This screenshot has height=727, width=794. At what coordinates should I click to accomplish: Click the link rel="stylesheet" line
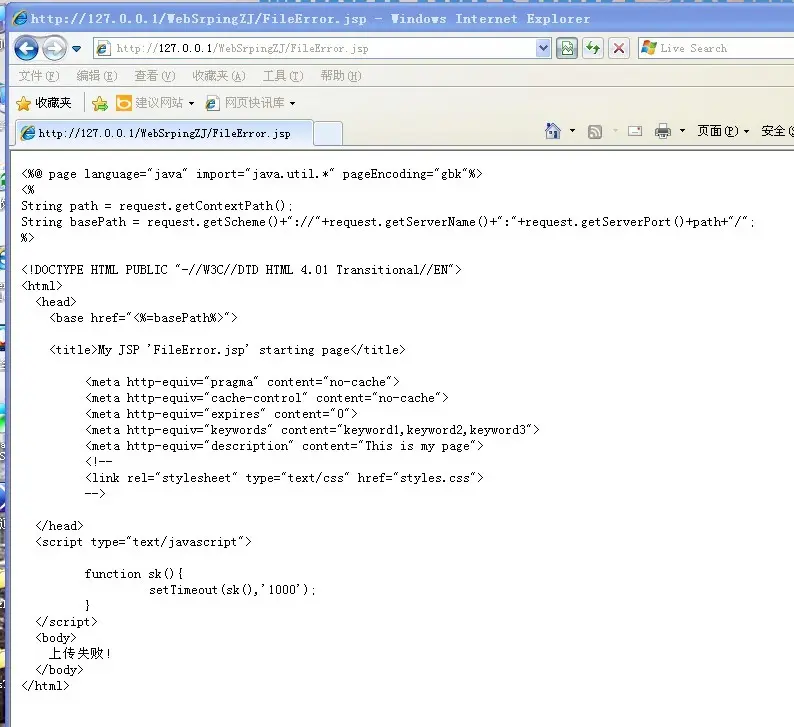point(284,478)
